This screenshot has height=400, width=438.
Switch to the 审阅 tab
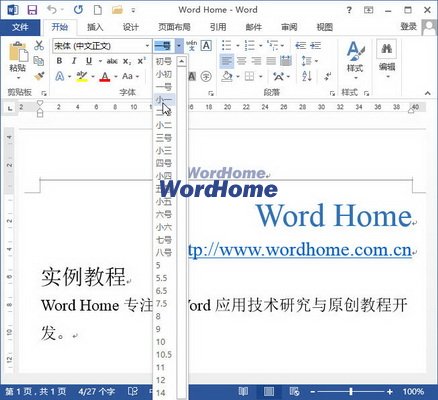point(289,27)
